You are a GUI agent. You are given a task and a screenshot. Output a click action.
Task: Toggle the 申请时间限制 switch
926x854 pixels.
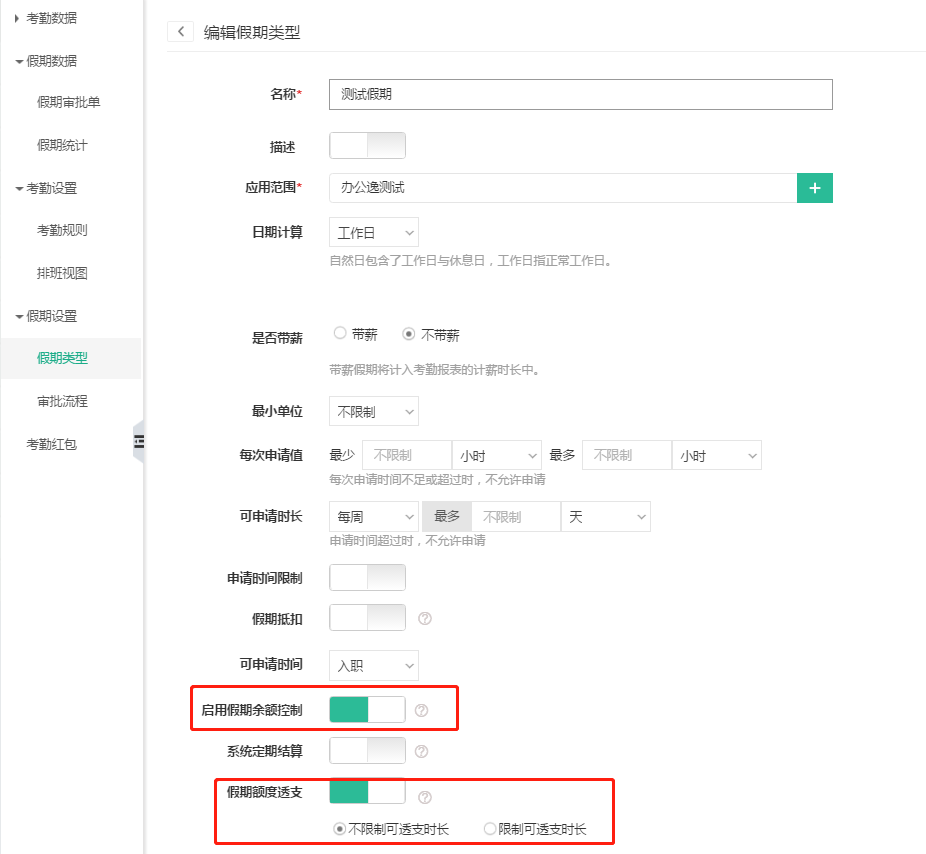[367, 577]
